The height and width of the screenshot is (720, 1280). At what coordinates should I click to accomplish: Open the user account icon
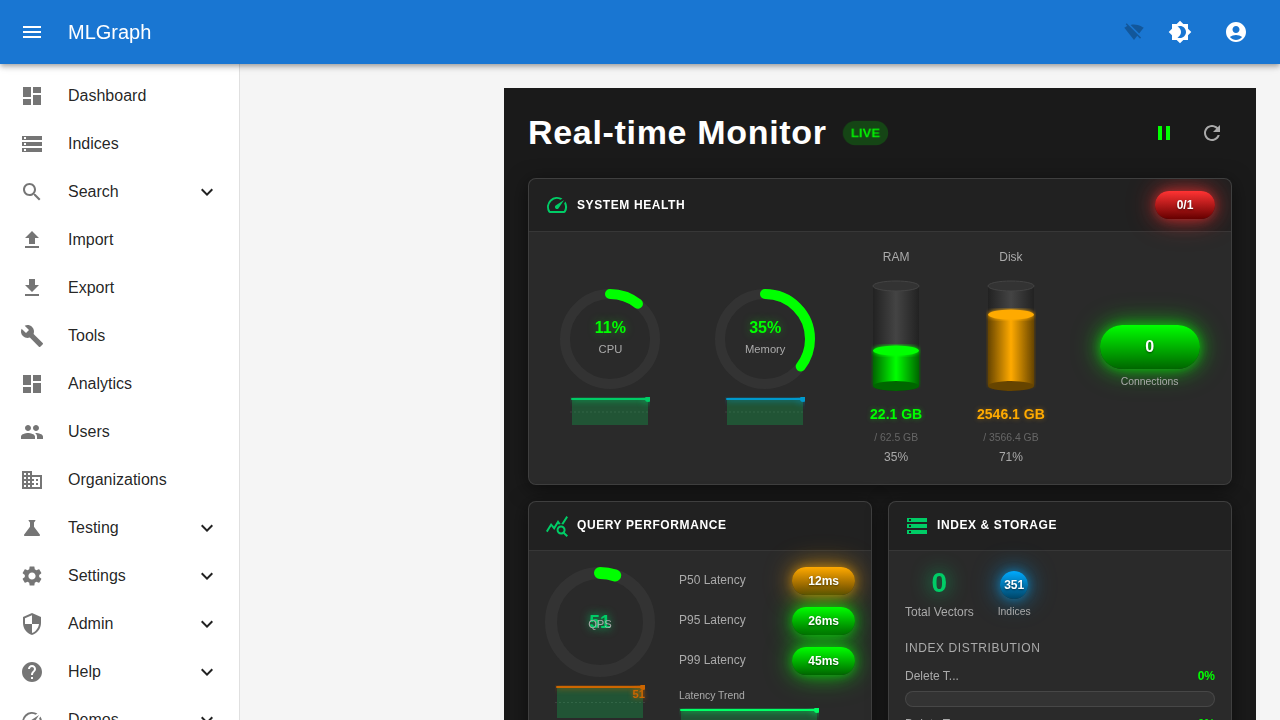point(1236,32)
